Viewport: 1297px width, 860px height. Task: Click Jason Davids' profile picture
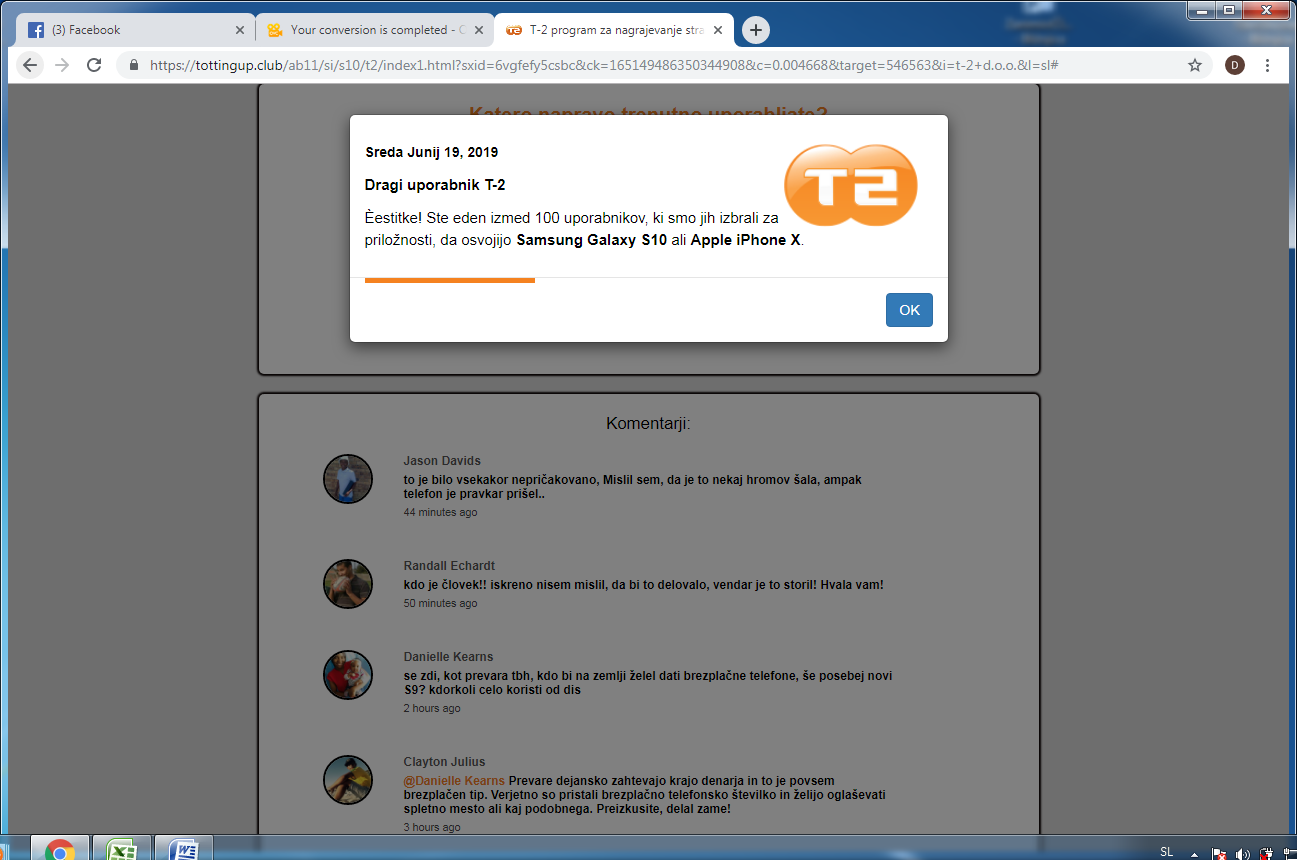click(x=348, y=479)
